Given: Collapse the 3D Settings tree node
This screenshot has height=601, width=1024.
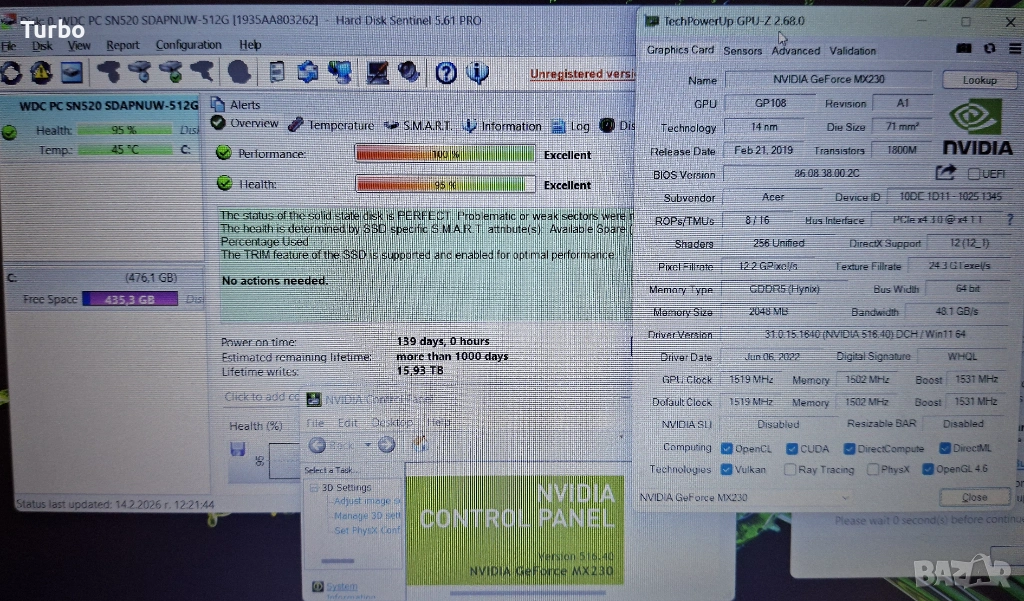Looking at the screenshot, I should tap(314, 488).
